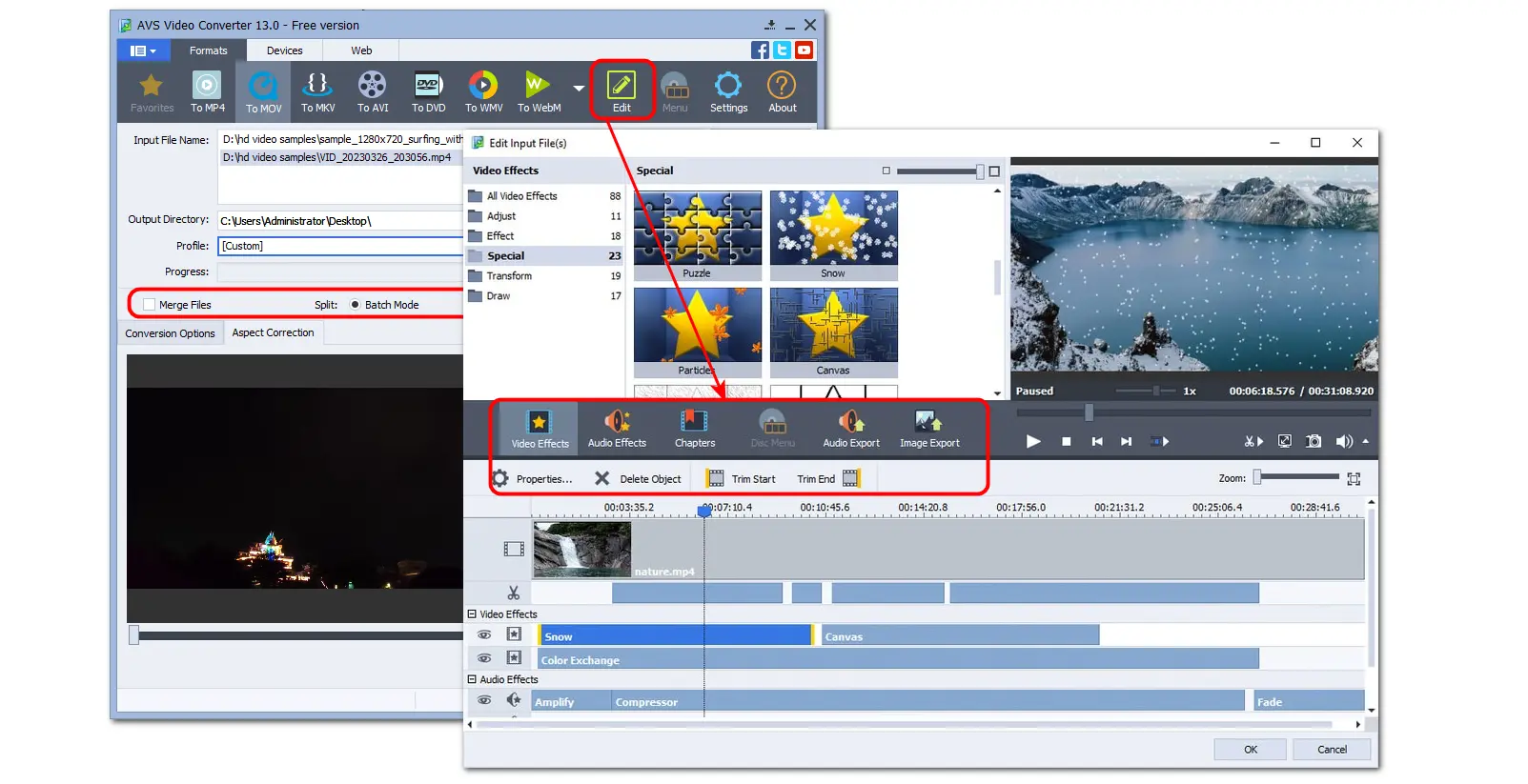Open the Draw effects folder
The width and height of the screenshot is (1528, 784).
544,296
